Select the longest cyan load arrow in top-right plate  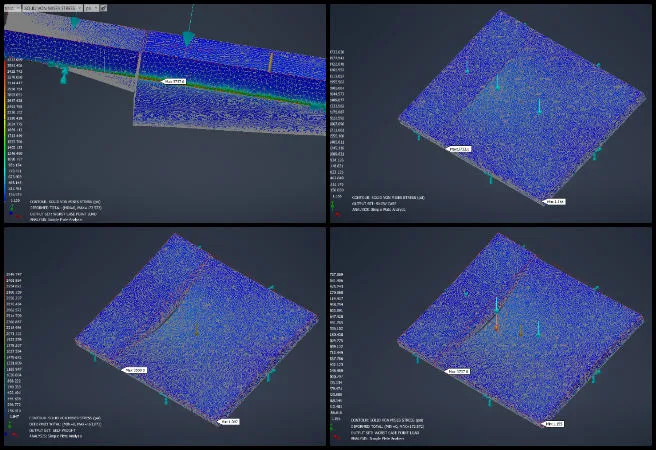(539, 106)
